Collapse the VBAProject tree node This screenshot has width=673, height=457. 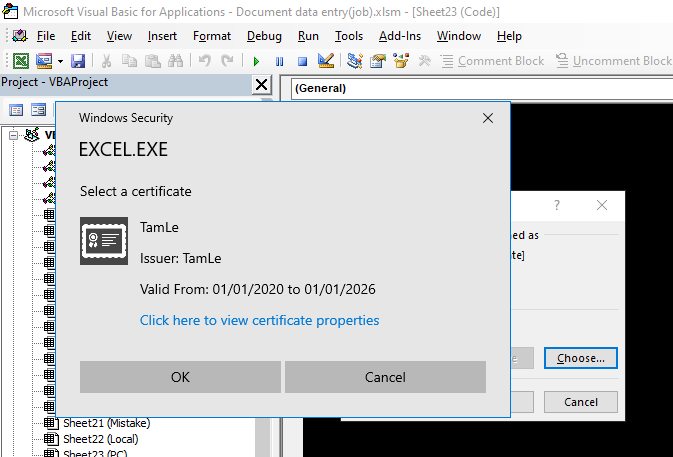[x=13, y=136]
